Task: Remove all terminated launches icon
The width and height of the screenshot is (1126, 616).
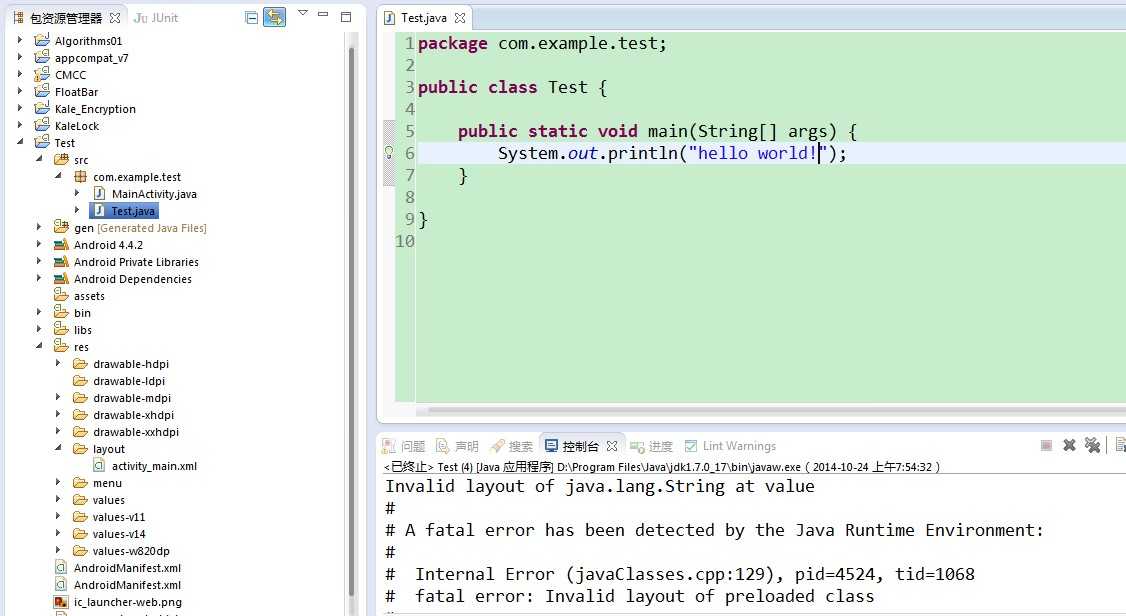Action: tap(1092, 445)
